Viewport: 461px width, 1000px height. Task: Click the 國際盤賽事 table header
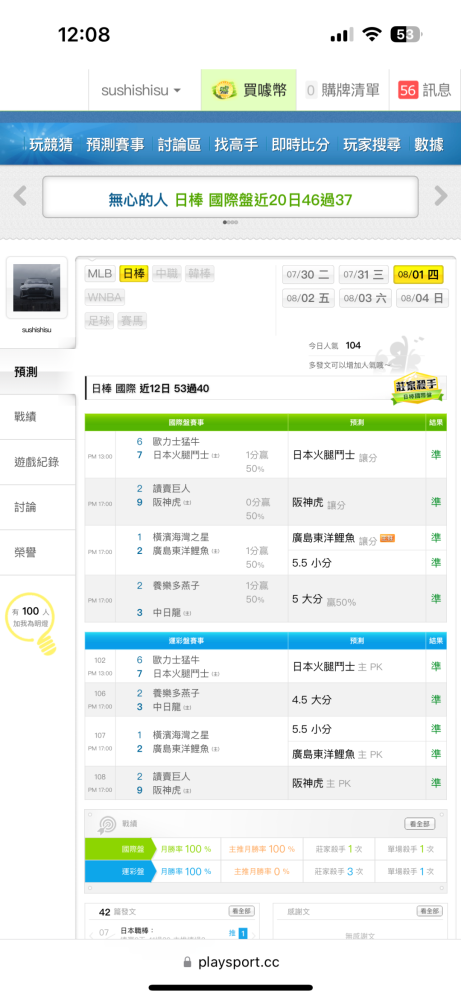[186, 422]
